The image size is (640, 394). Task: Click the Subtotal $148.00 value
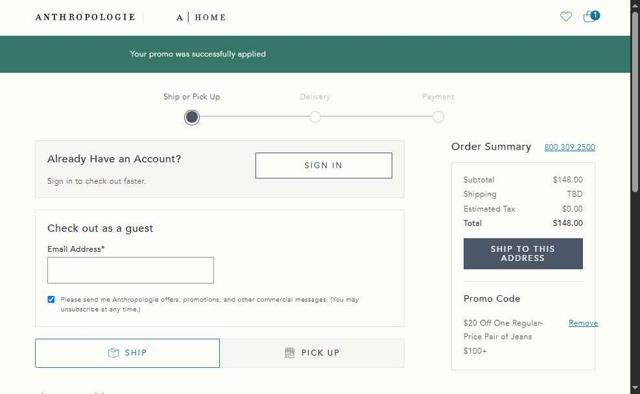click(x=567, y=180)
